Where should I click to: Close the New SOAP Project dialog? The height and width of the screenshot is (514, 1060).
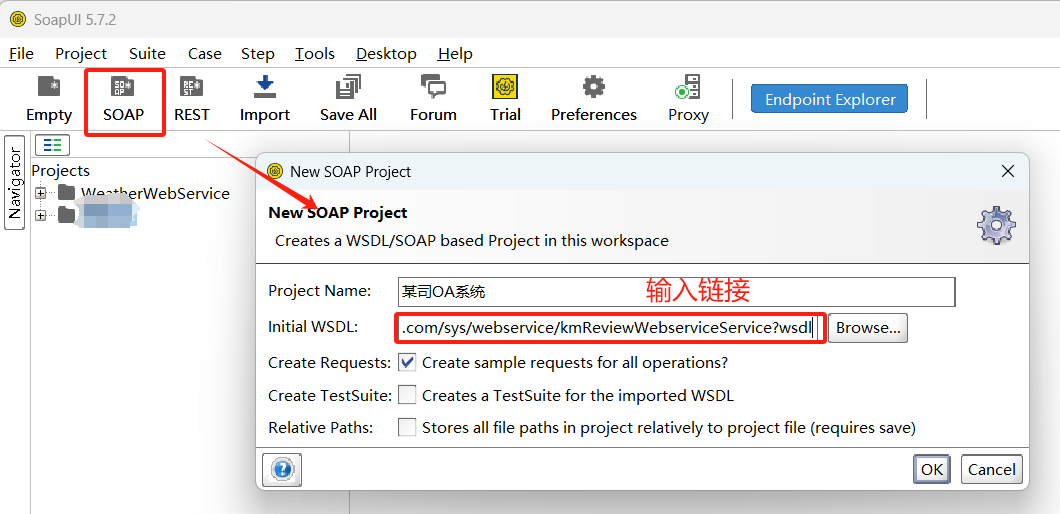tap(1007, 171)
